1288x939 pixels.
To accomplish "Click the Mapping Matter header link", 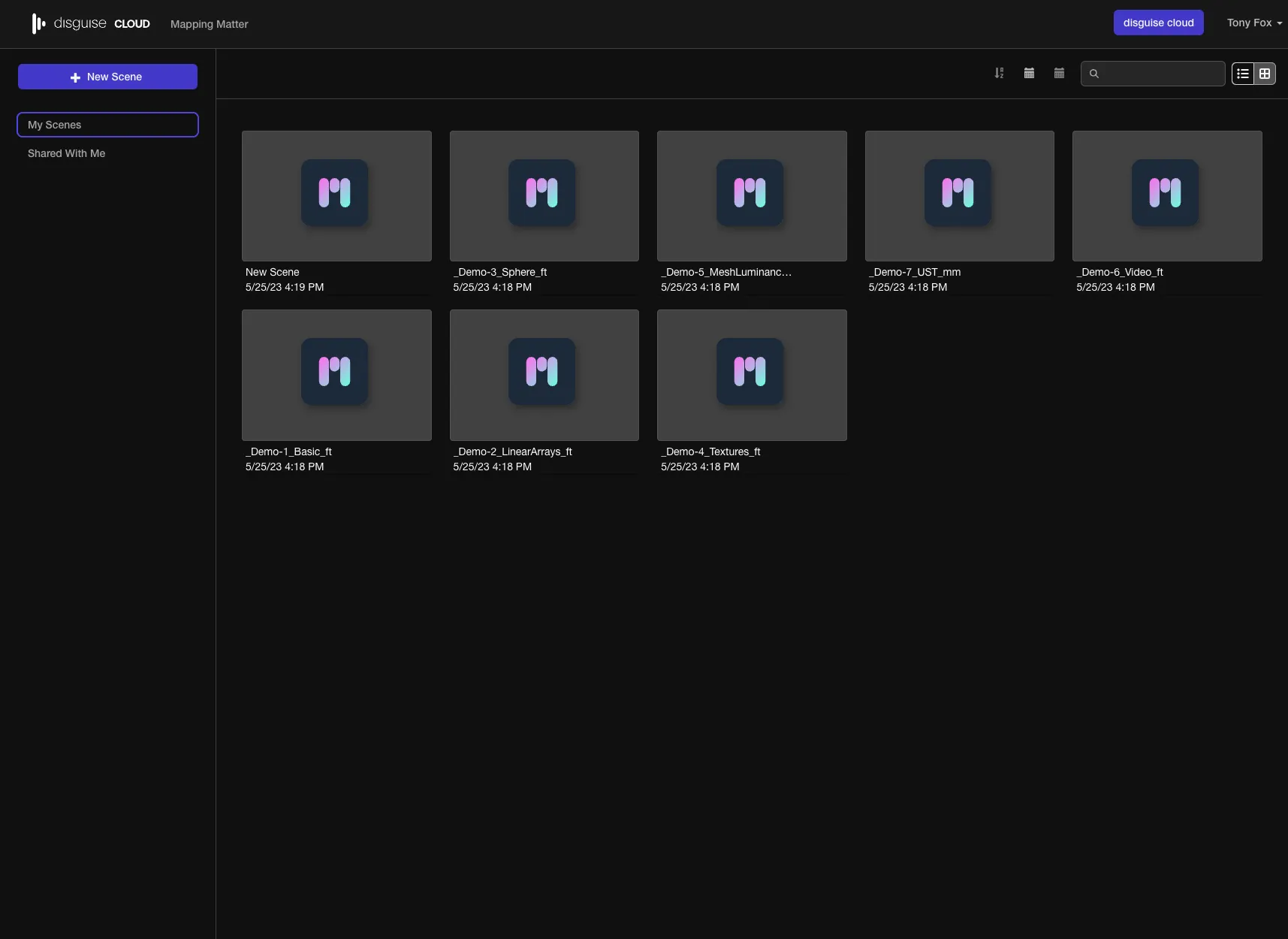I will [x=209, y=24].
